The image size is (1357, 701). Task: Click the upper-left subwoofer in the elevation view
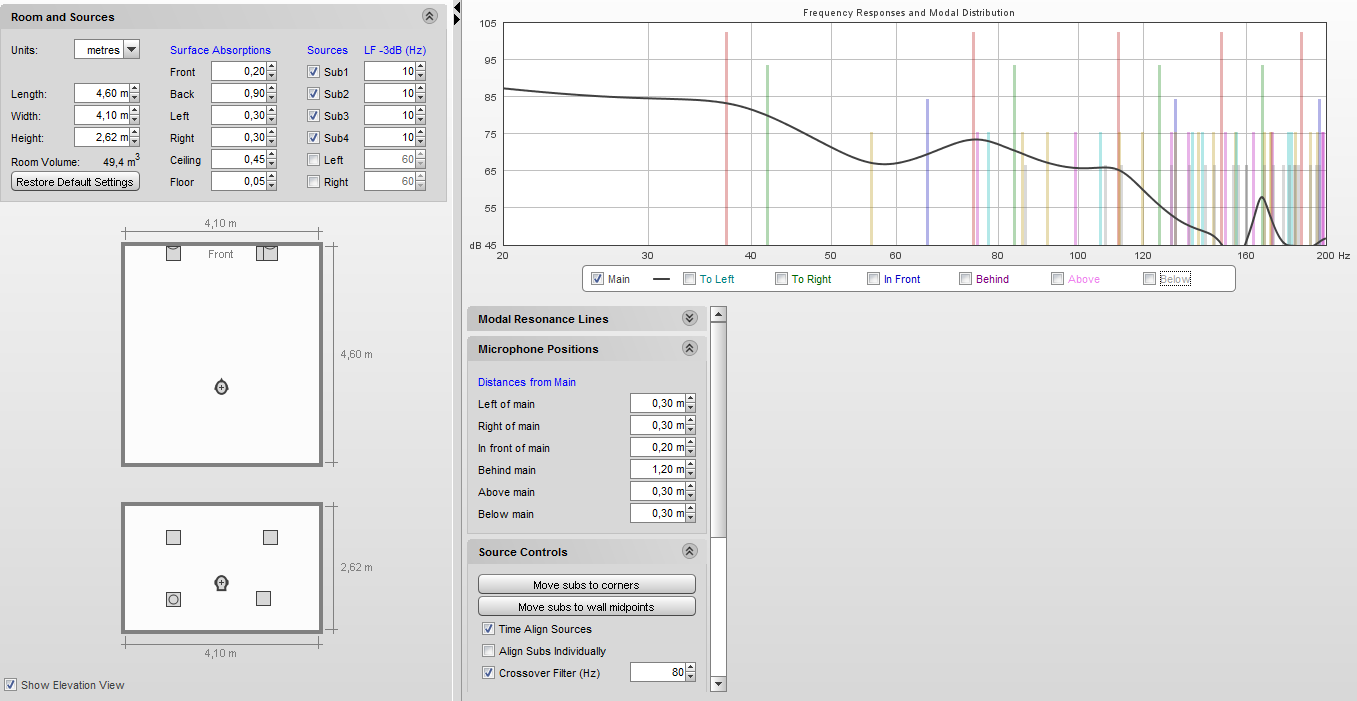[x=173, y=537]
